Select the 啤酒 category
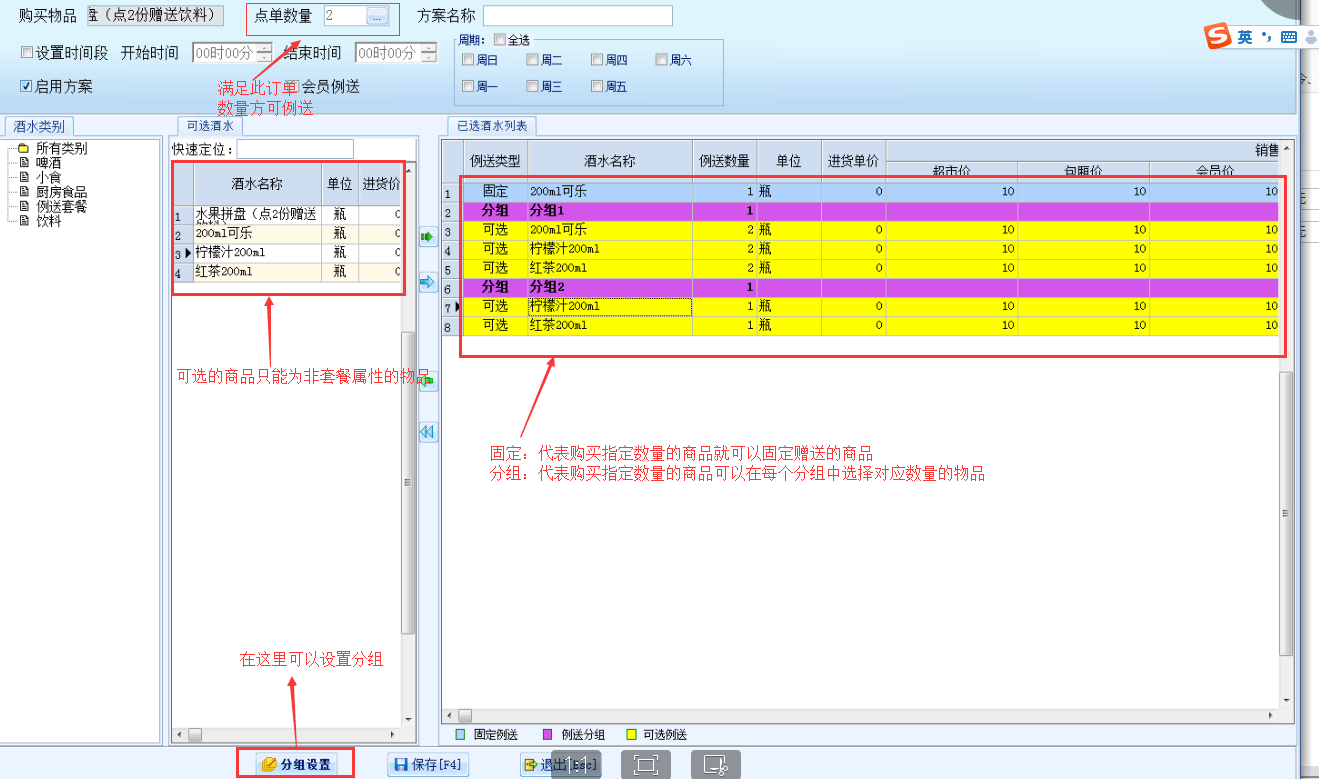1319x779 pixels. click(x=49, y=162)
